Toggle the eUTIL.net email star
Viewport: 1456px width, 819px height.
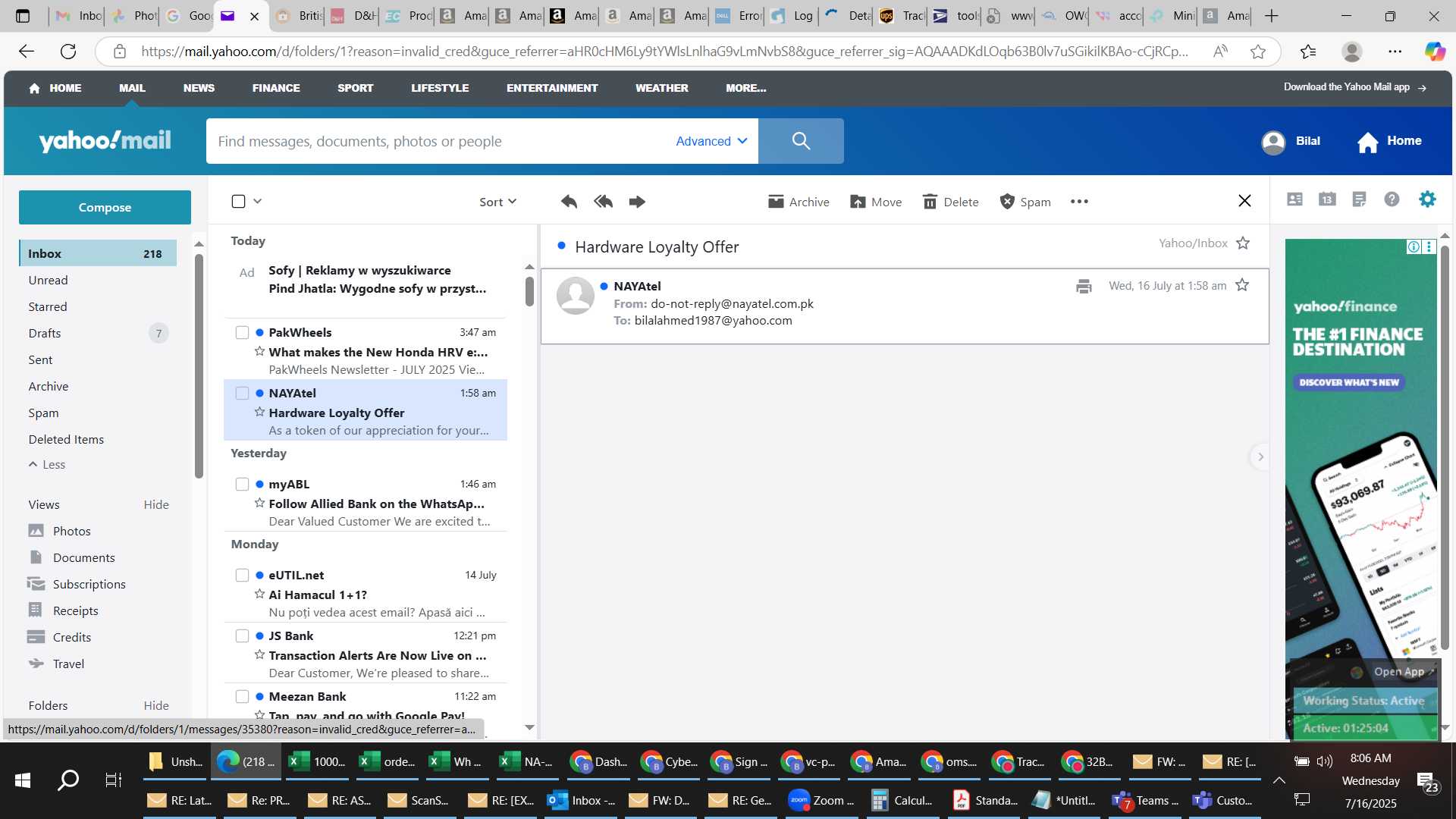click(259, 595)
